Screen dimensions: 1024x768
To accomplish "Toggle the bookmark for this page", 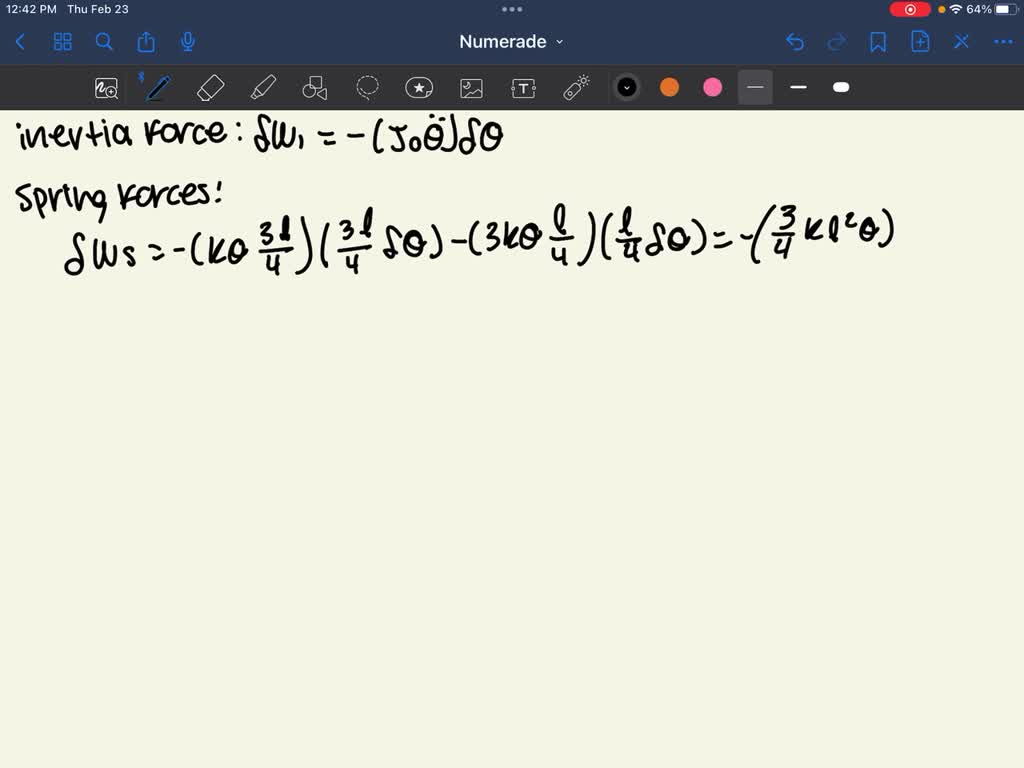I will (878, 42).
